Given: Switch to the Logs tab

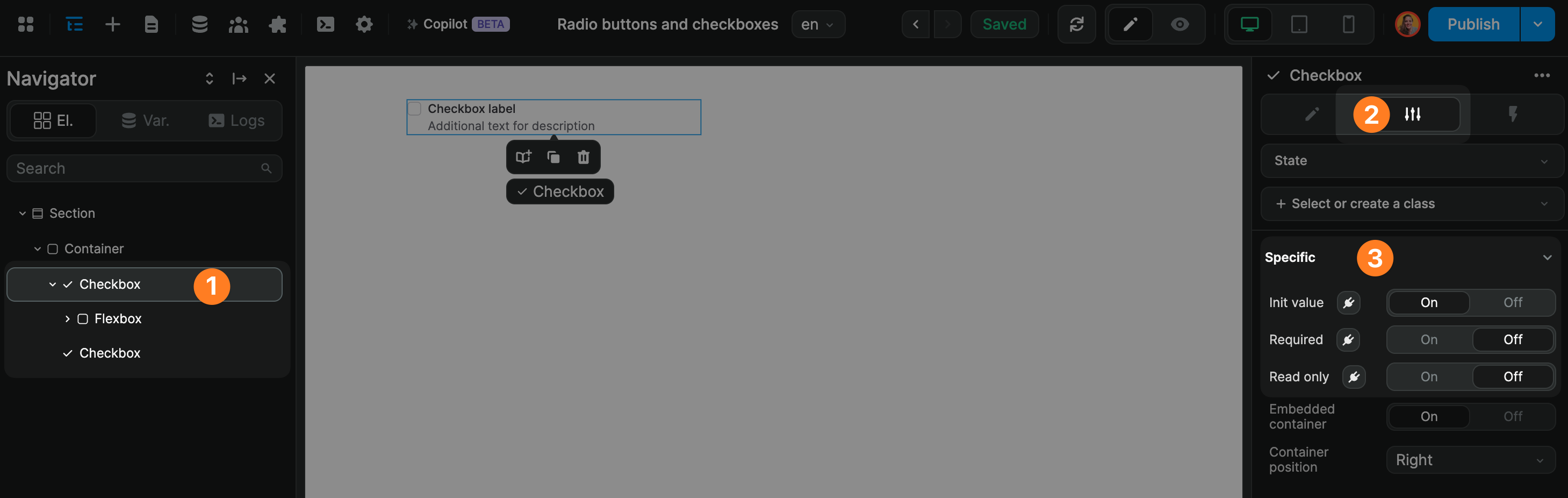Looking at the screenshot, I should point(238,120).
